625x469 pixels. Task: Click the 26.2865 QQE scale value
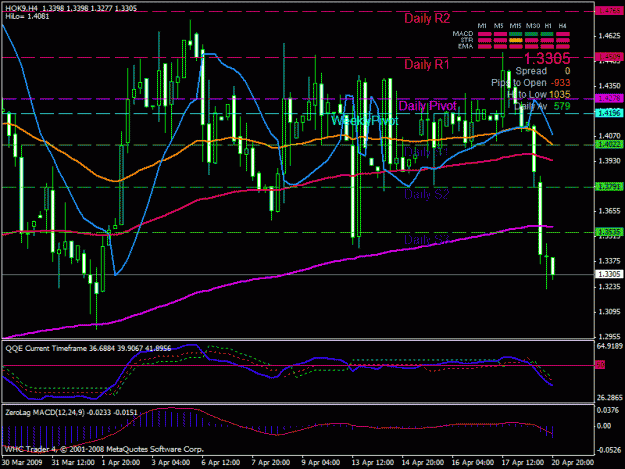[609, 398]
